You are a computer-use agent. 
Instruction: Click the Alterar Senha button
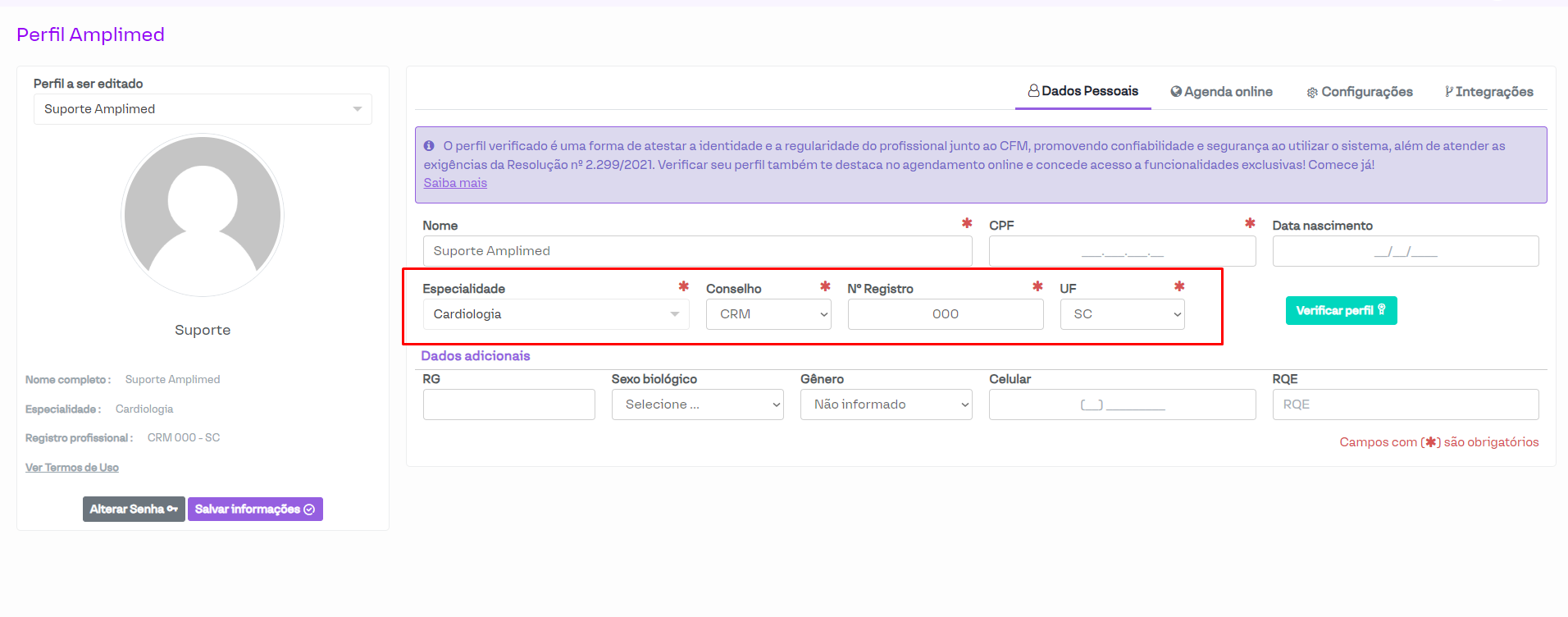click(x=134, y=510)
